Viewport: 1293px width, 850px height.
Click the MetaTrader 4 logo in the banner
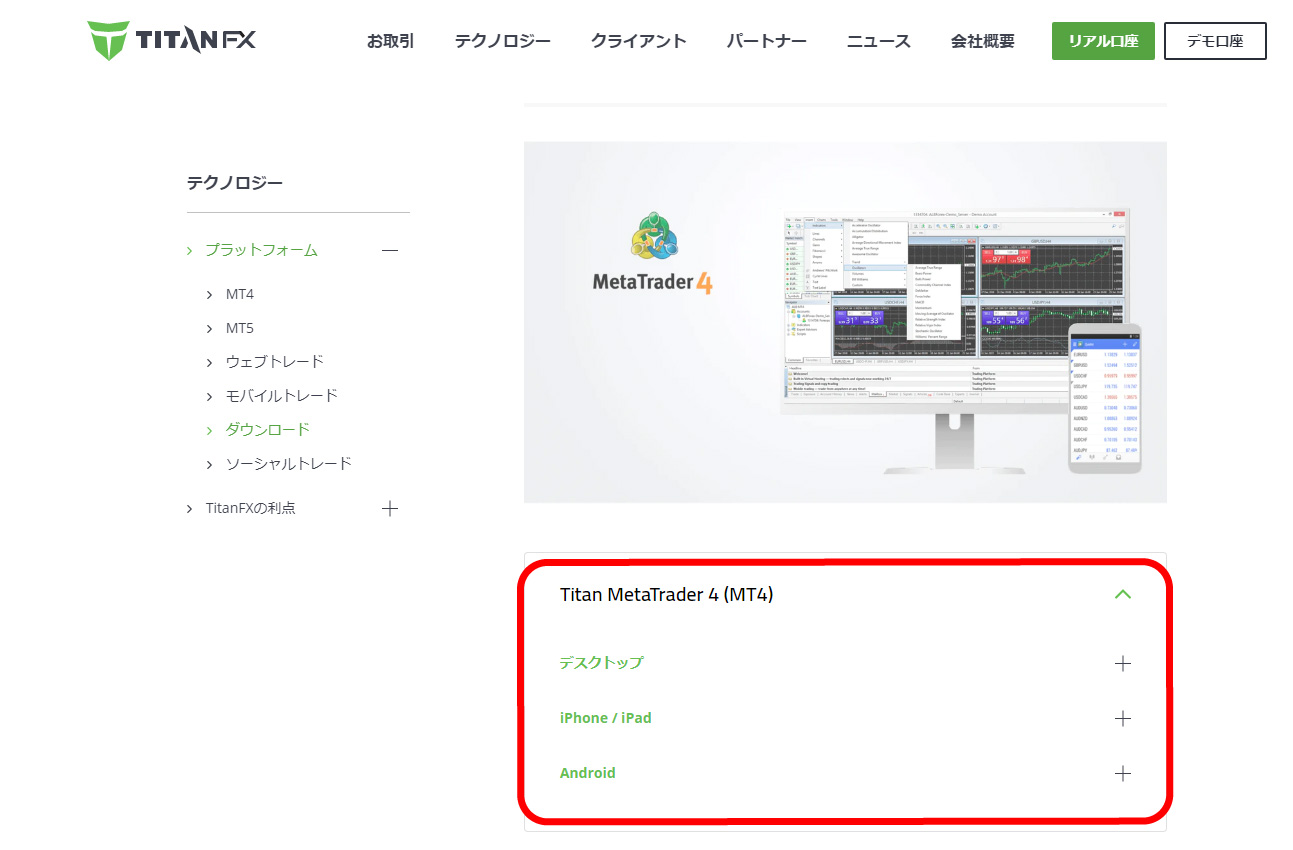click(654, 254)
